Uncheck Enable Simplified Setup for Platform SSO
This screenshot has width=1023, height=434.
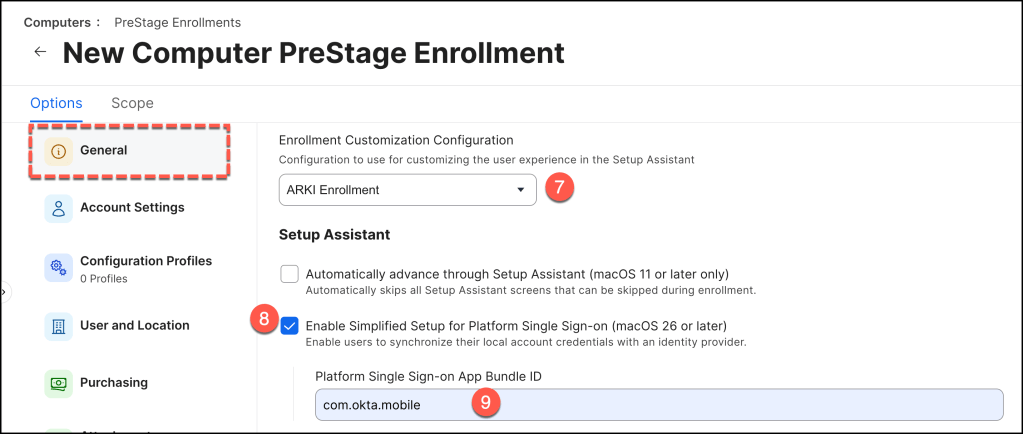pos(290,325)
